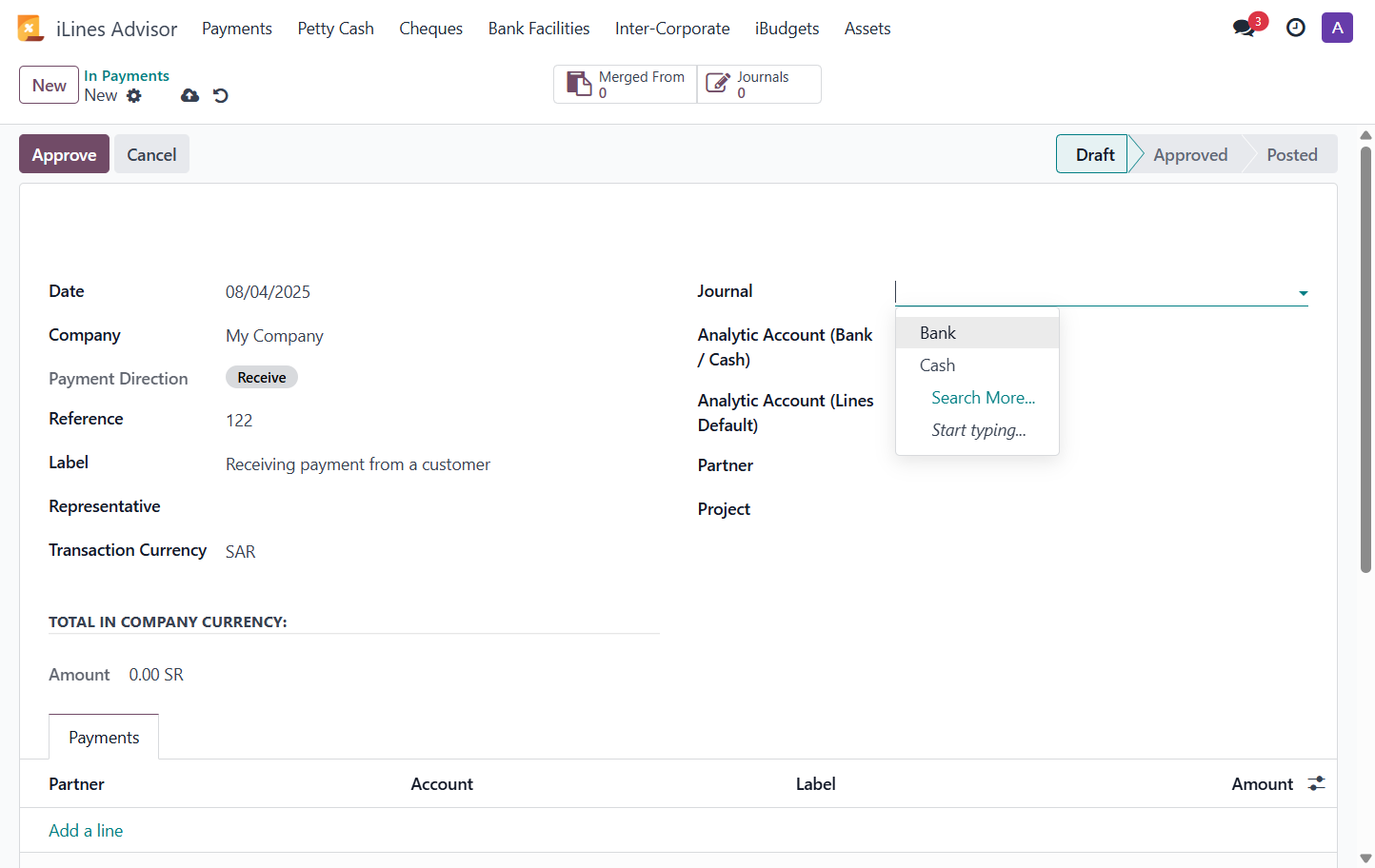Click the Transaction Currency SAR field
The height and width of the screenshot is (868, 1375).
coord(241,551)
